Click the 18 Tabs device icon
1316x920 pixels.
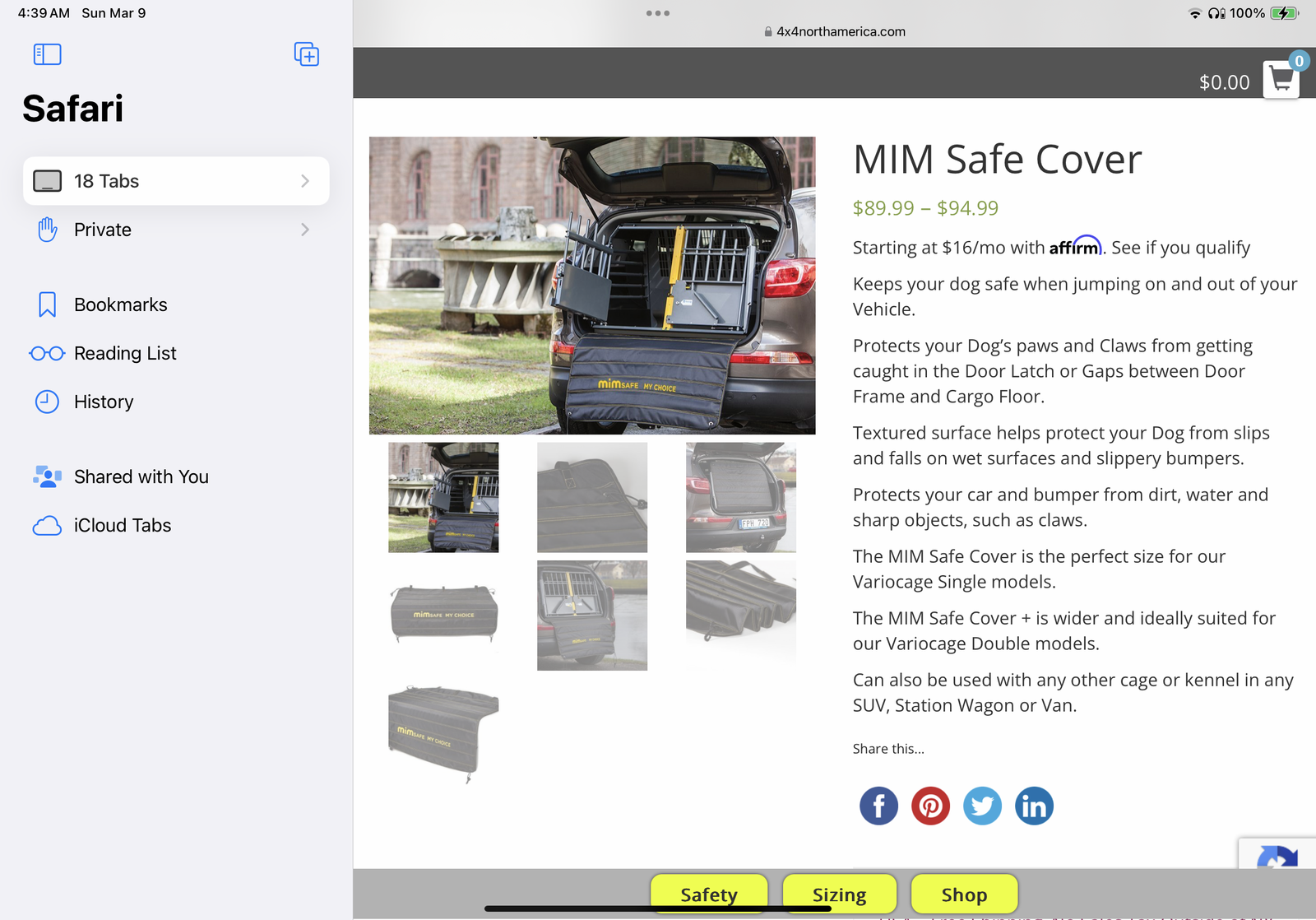click(x=47, y=181)
